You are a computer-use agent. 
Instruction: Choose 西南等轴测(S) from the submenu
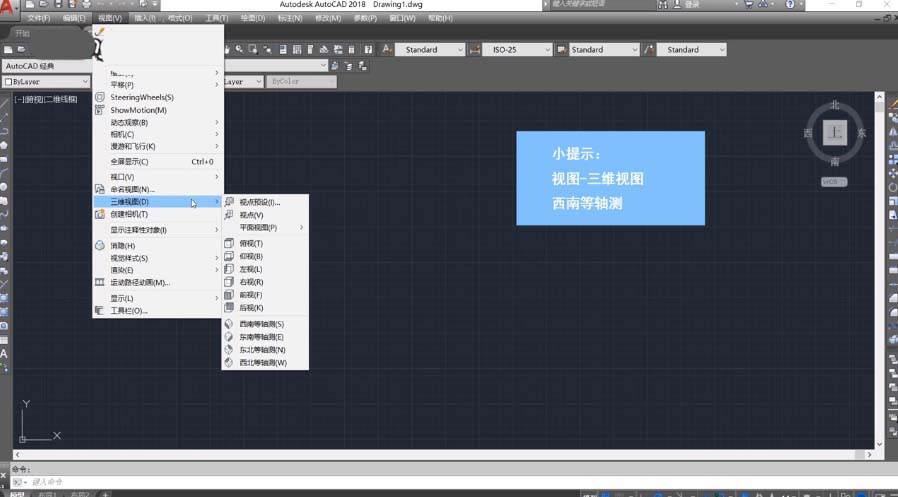coord(266,324)
